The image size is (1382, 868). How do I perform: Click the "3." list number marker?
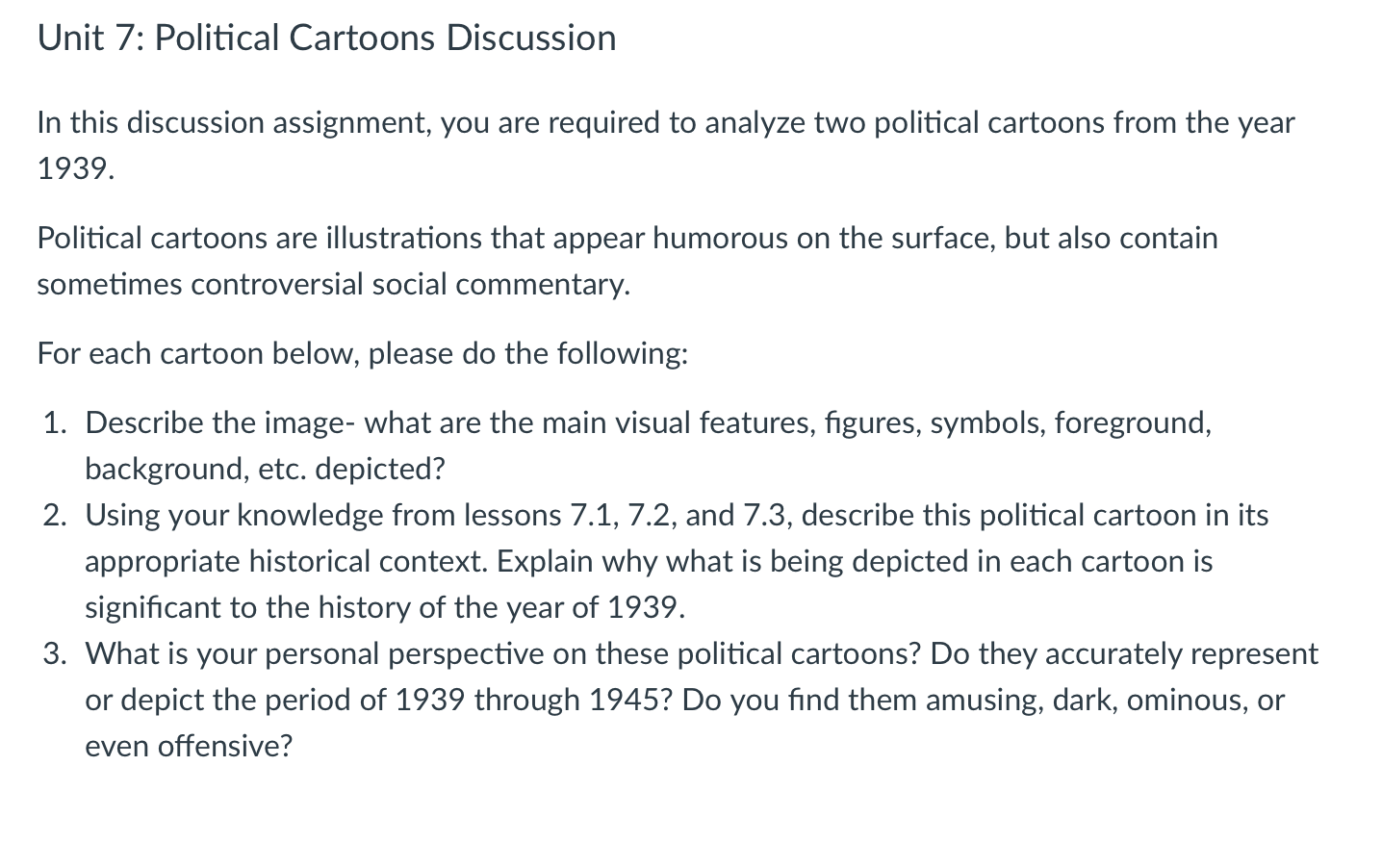click(x=55, y=654)
